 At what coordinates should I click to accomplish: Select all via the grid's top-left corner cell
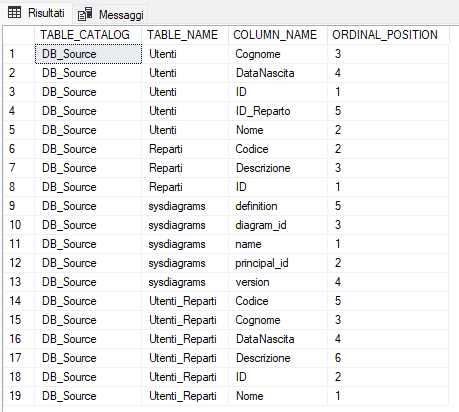coord(19,35)
